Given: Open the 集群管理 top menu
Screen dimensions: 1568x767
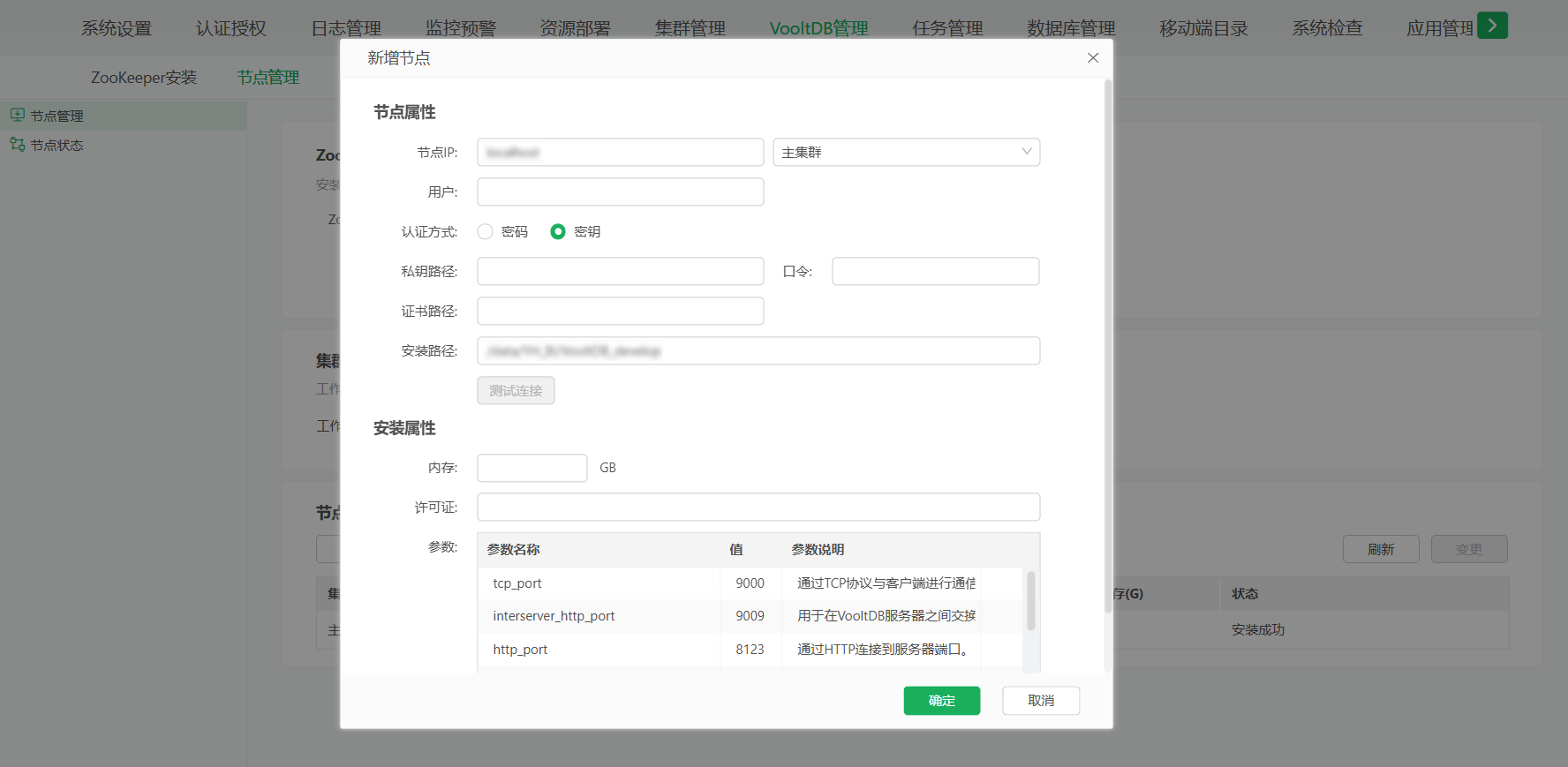Looking at the screenshot, I should click(690, 28).
